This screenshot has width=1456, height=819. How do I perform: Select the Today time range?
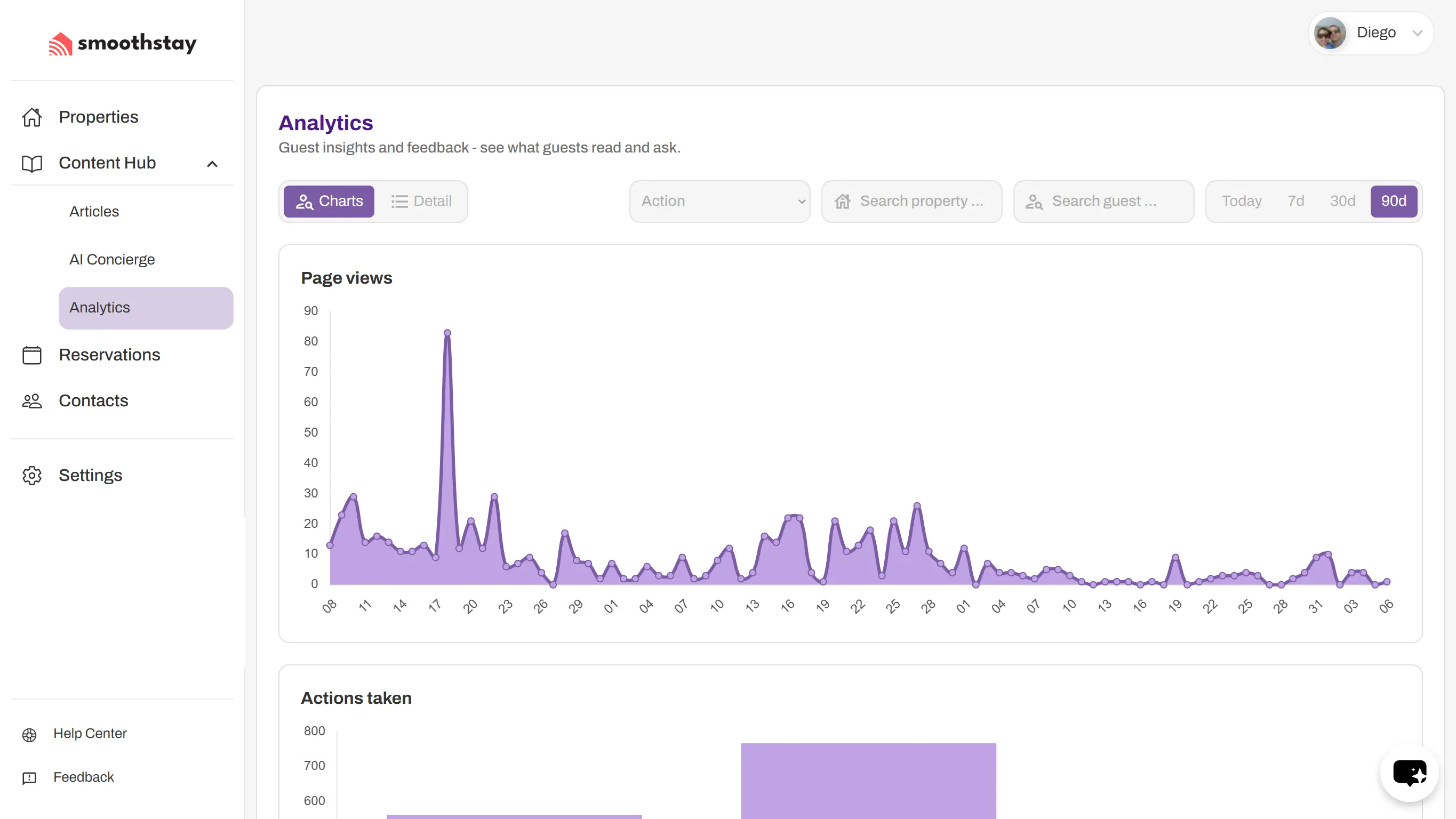[1241, 201]
